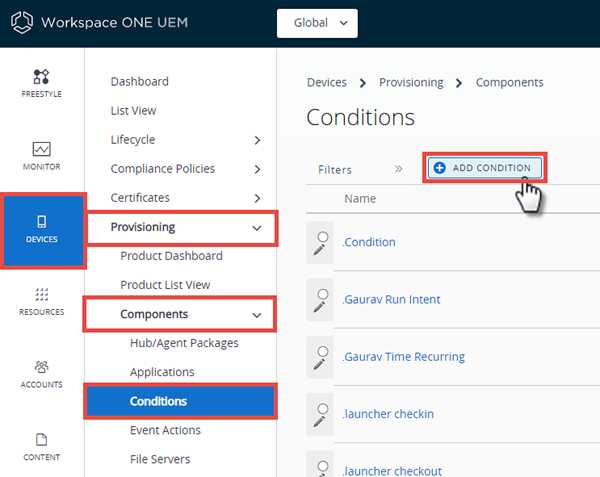Open the .Condition link
The width and height of the screenshot is (600, 477).
[369, 242]
